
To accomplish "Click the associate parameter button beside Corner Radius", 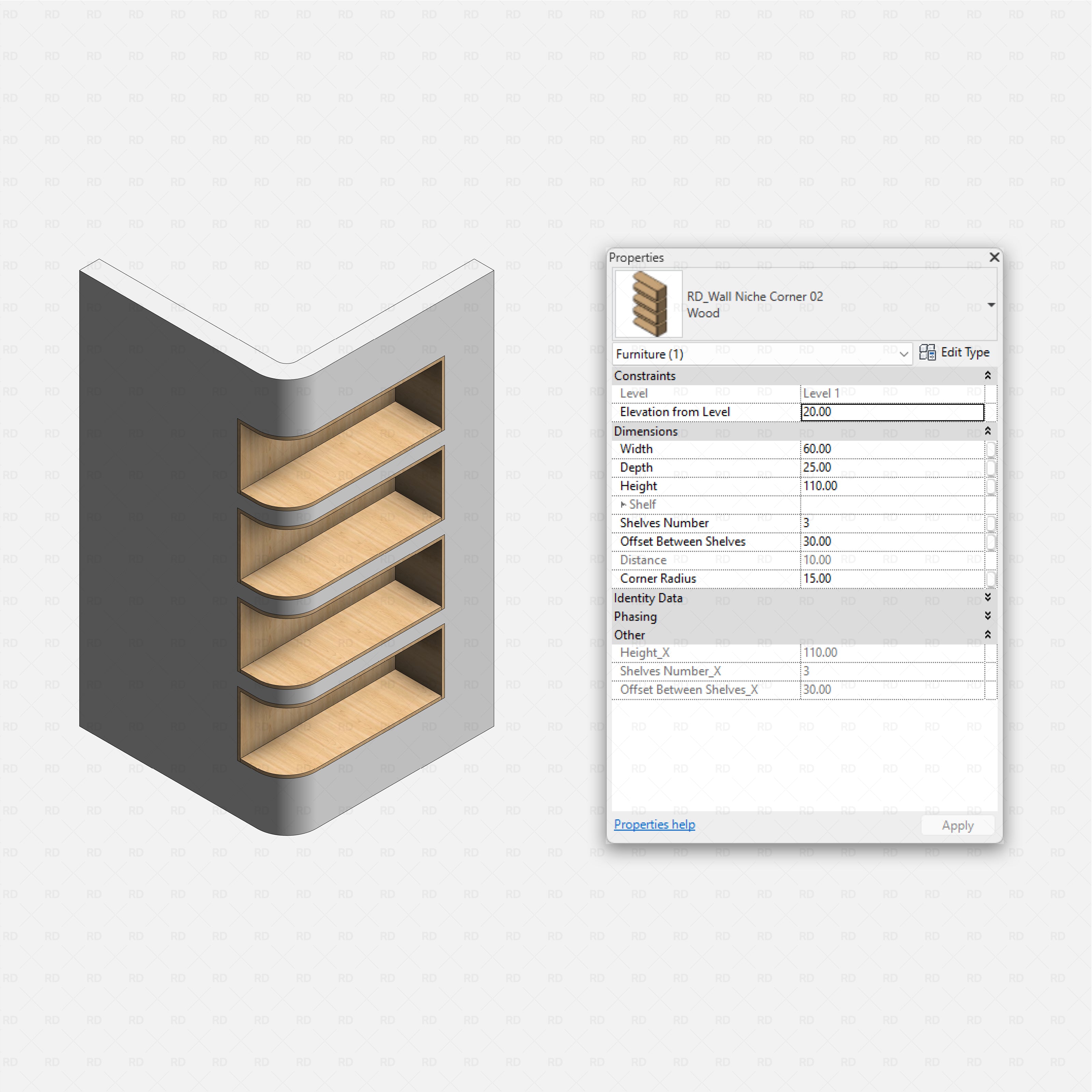I will click(991, 578).
